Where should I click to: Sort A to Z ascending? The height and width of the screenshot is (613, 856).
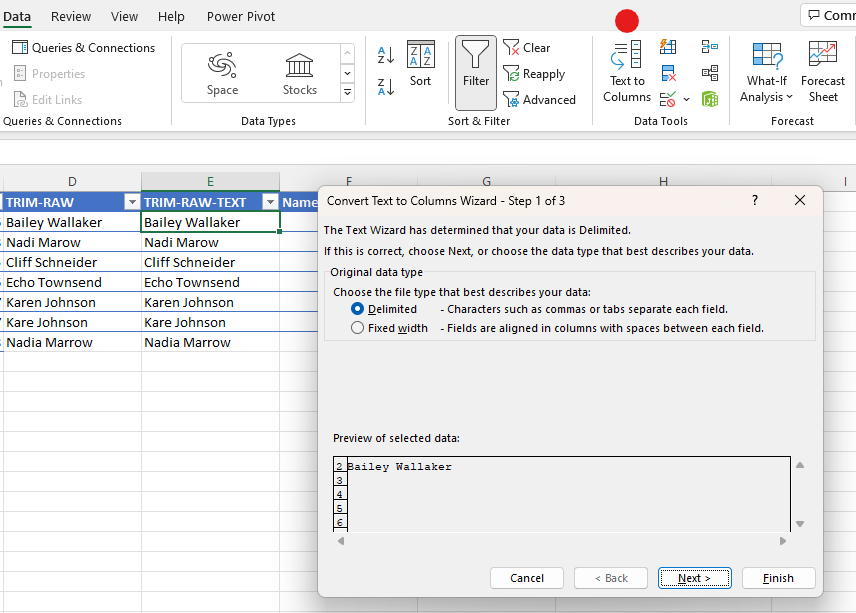click(x=386, y=55)
